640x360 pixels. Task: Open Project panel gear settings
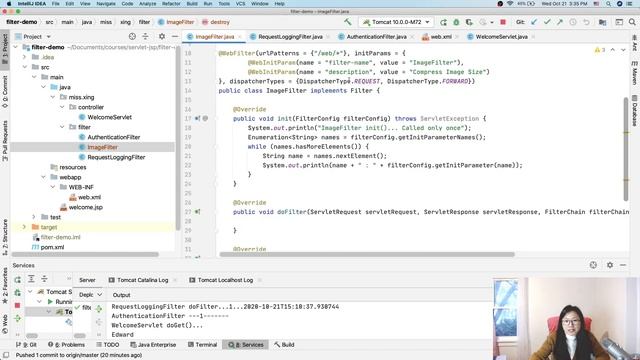[162, 36]
